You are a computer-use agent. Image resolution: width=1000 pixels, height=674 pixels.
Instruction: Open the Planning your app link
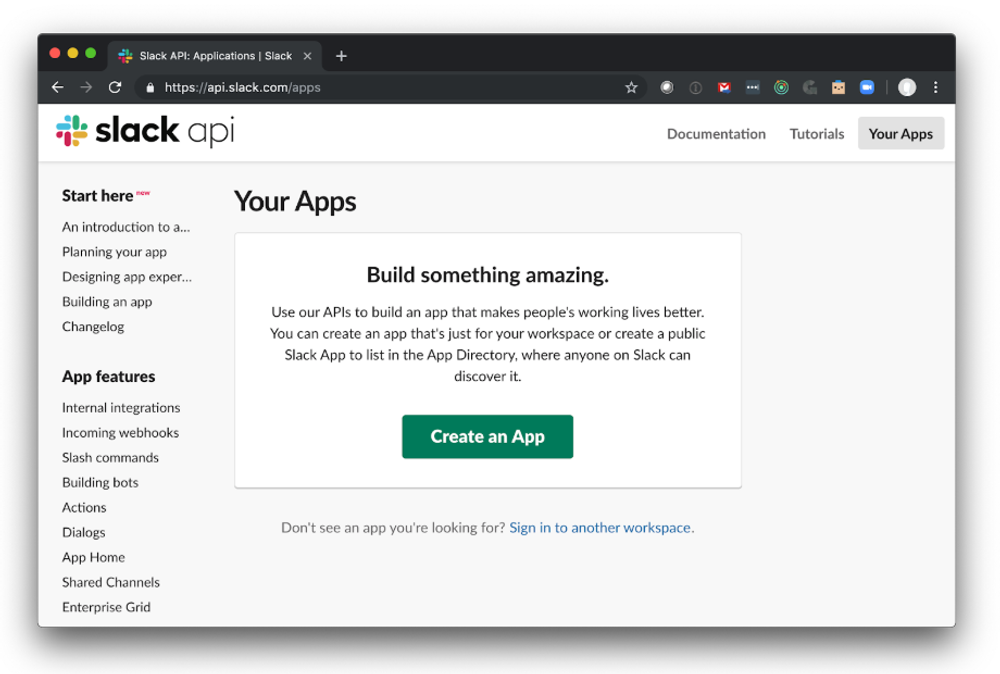click(x=114, y=252)
